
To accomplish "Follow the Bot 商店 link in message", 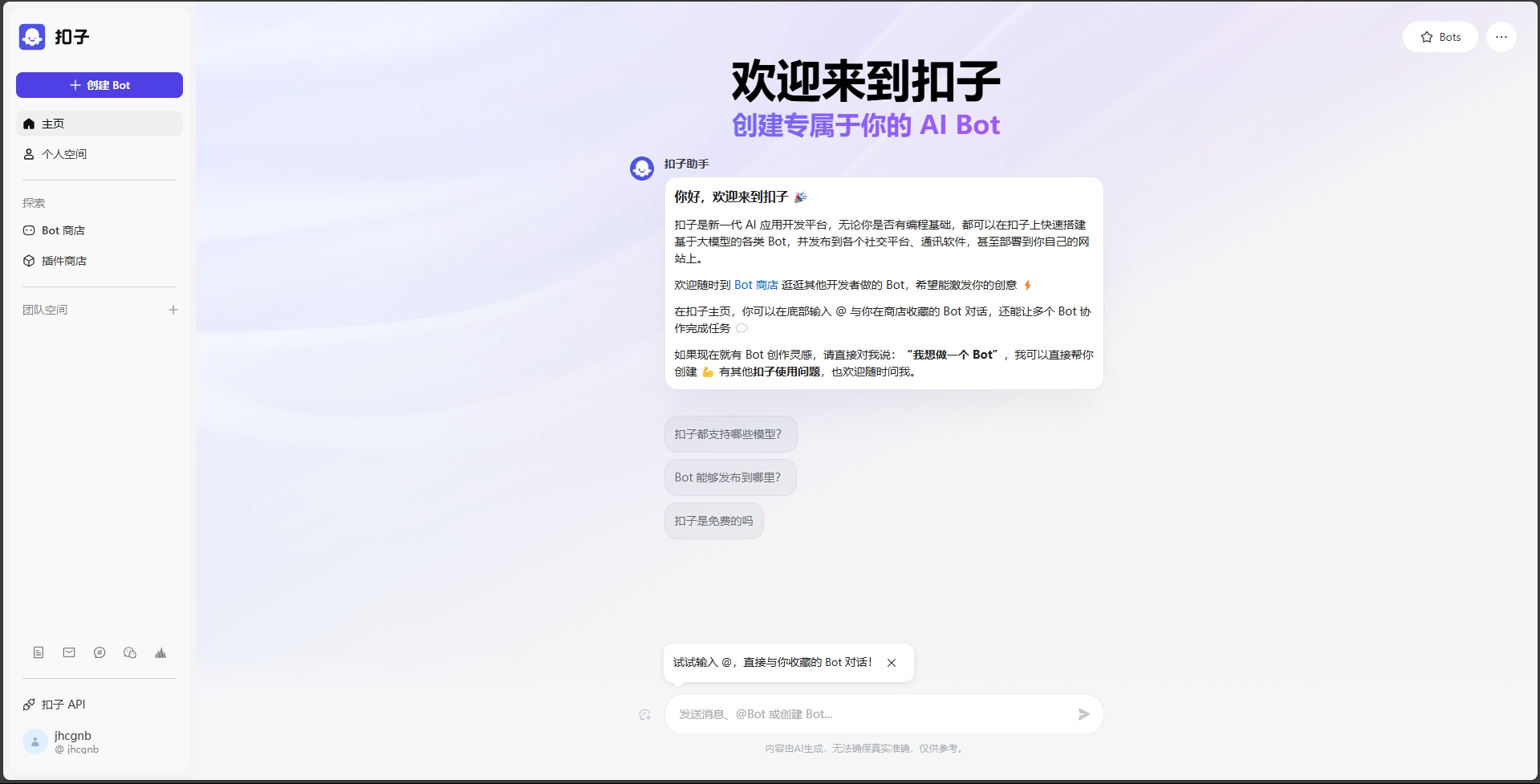I will pyautogui.click(x=756, y=285).
